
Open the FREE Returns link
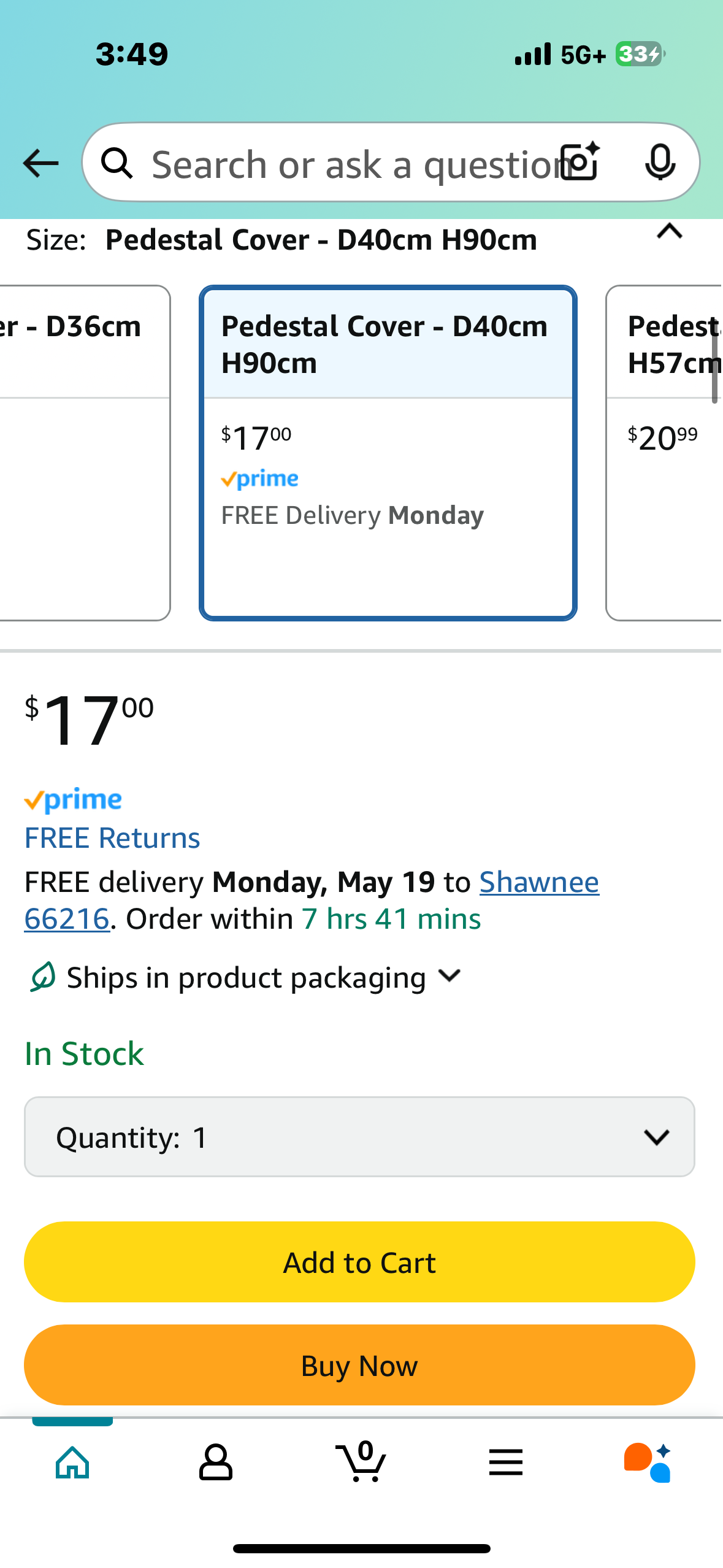tap(112, 838)
